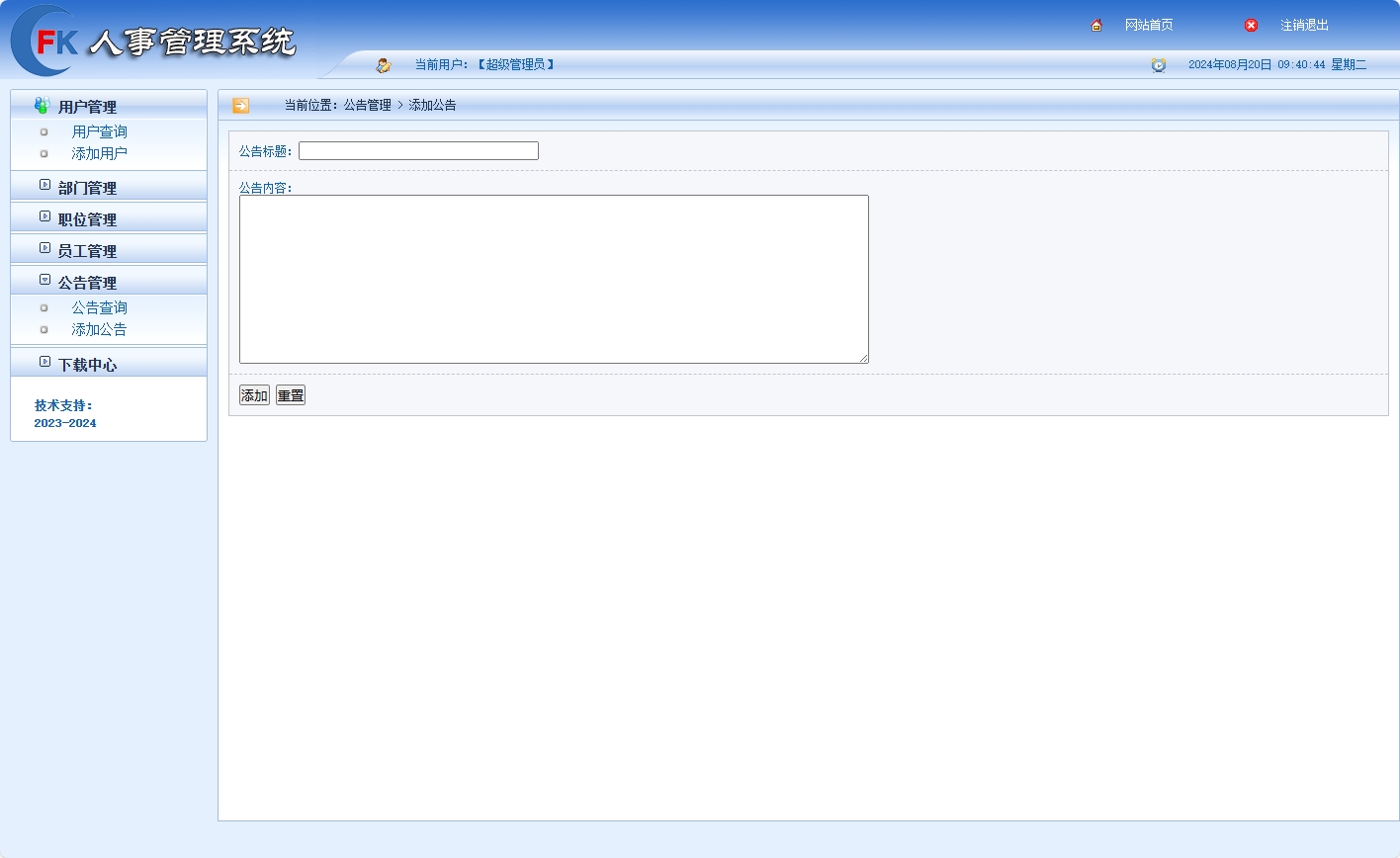Click the bullet icon beside 添加用户
The width and height of the screenshot is (1400, 858).
(44, 153)
